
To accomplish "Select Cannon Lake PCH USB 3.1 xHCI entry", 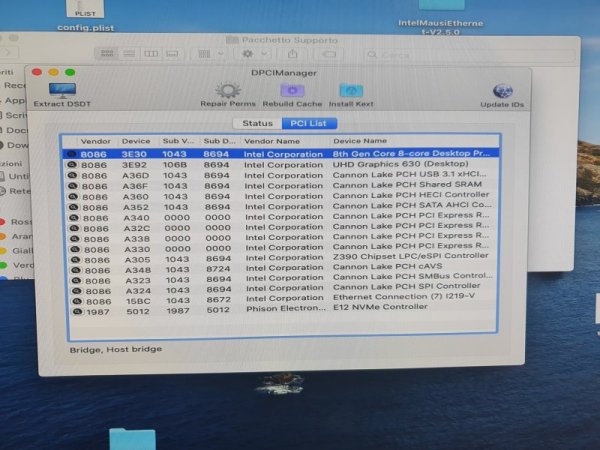I will pyautogui.click(x=409, y=174).
